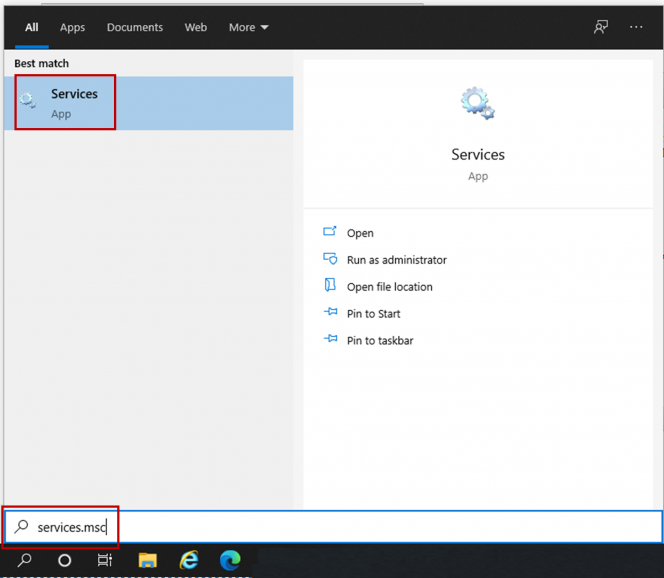Select Pin to Start

[x=374, y=314]
